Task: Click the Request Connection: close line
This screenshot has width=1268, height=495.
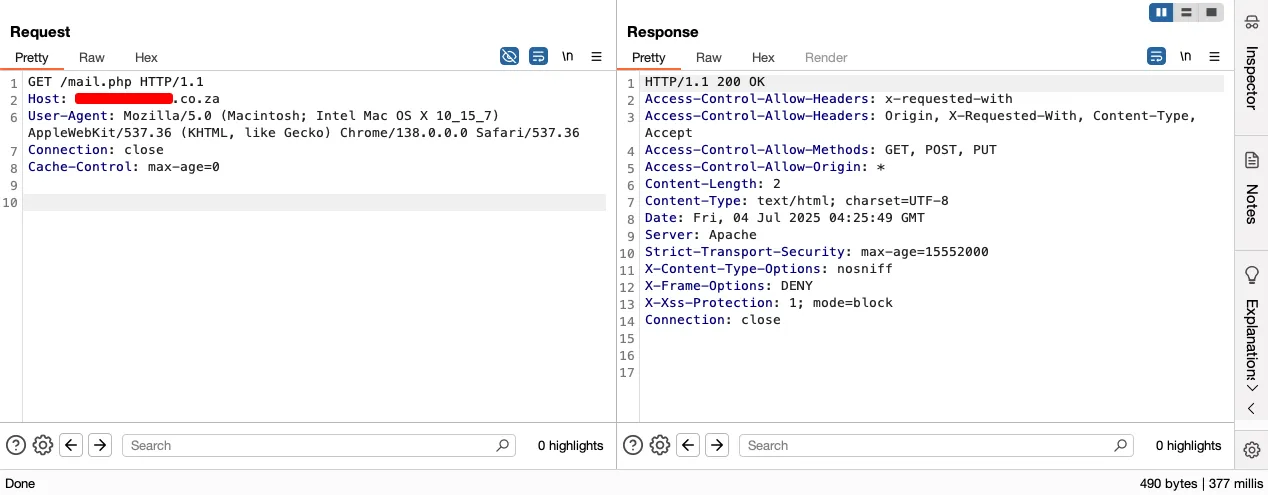Action: 96,150
